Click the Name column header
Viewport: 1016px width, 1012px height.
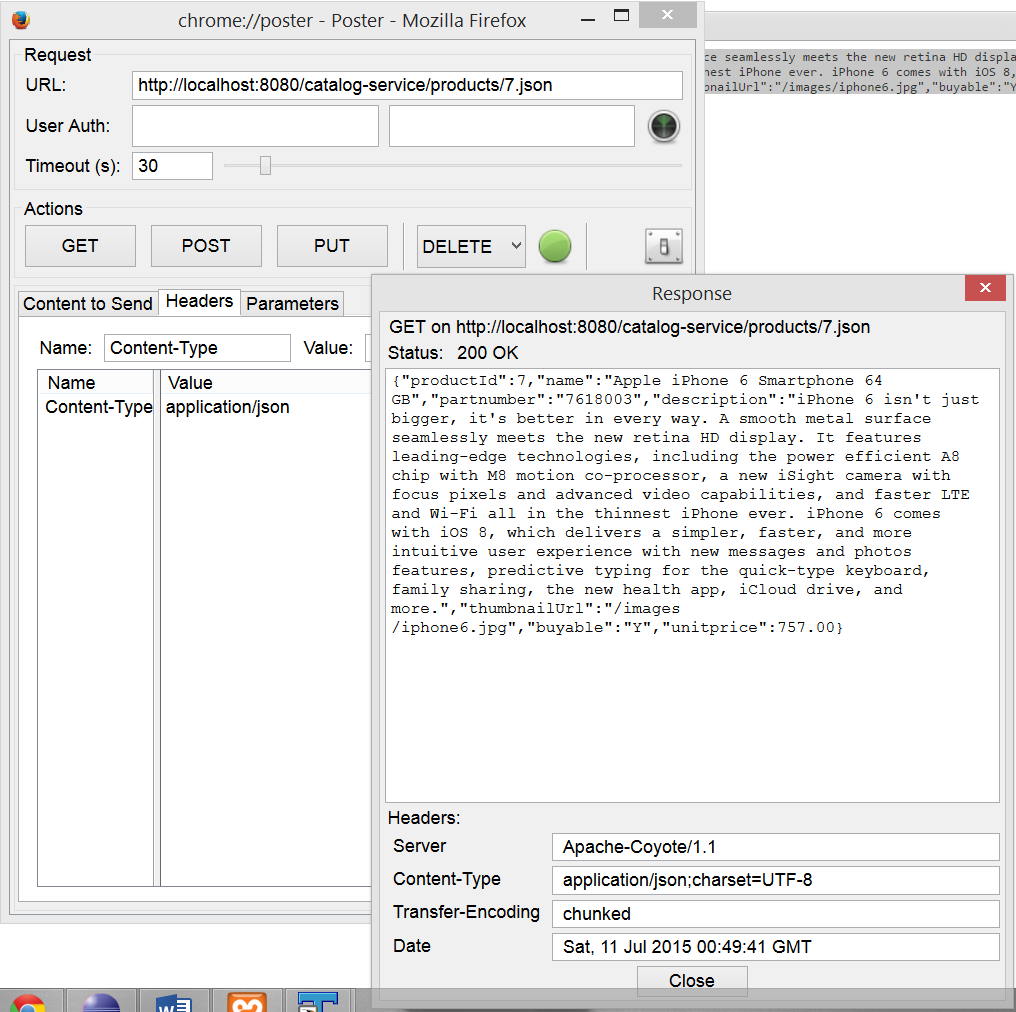point(96,382)
